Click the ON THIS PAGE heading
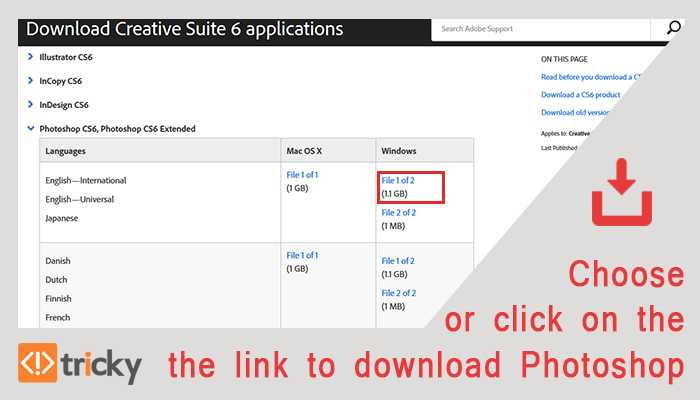 tap(564, 59)
